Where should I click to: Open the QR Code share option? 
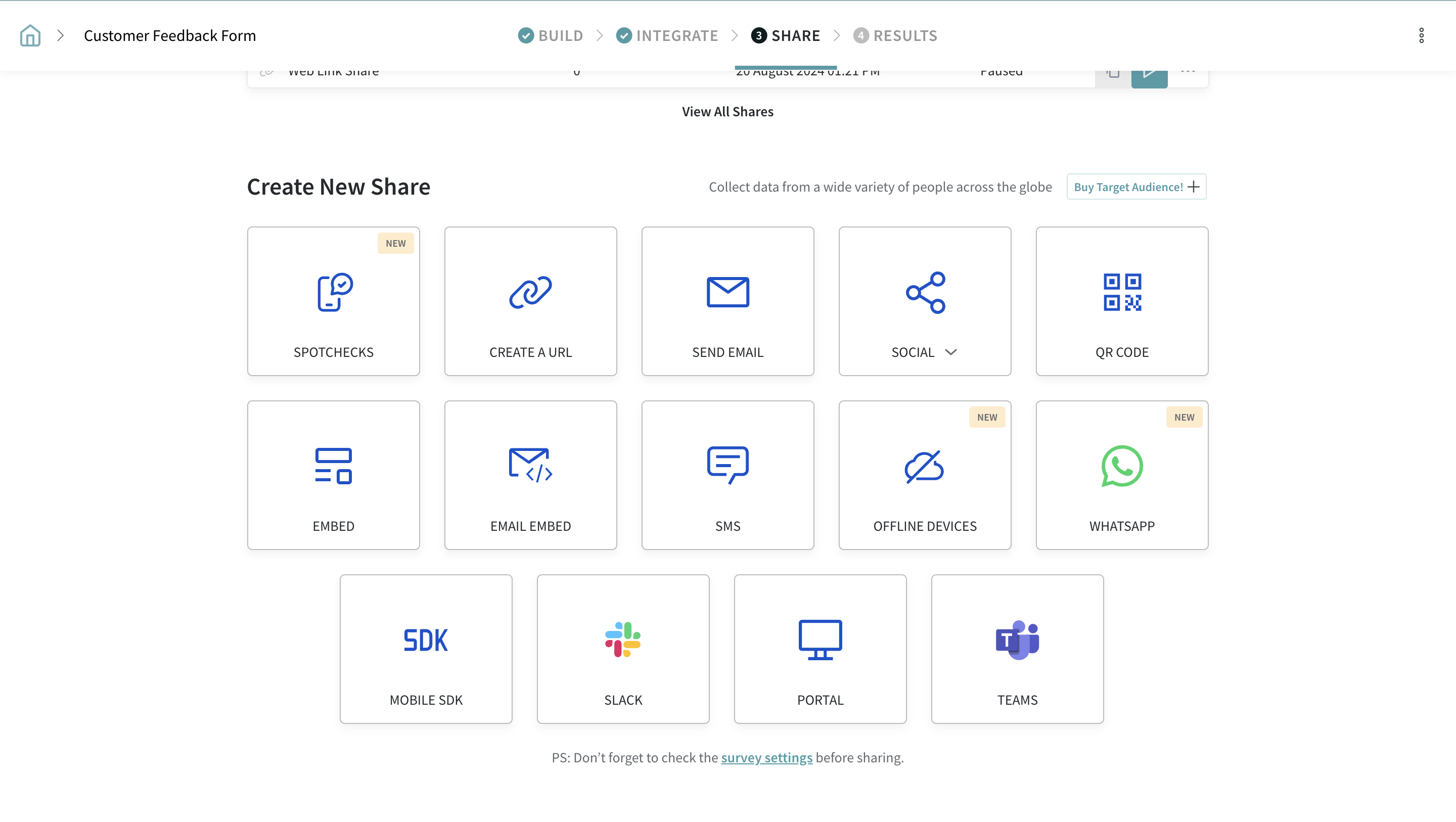pyautogui.click(x=1121, y=301)
